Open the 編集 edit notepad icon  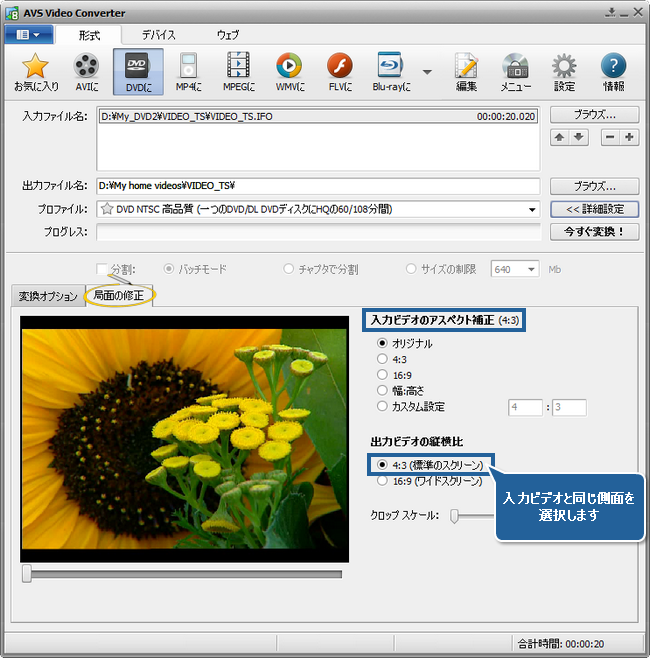466,72
